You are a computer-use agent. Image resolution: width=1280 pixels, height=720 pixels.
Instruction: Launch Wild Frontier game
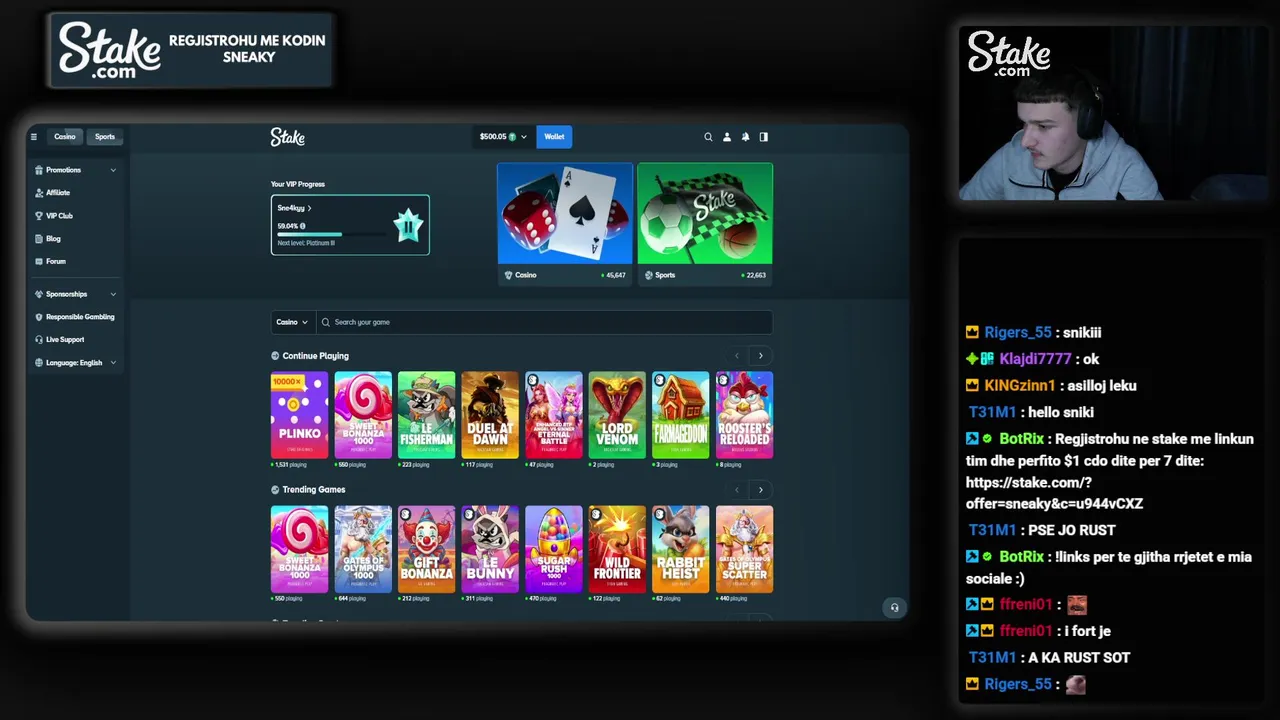point(617,549)
